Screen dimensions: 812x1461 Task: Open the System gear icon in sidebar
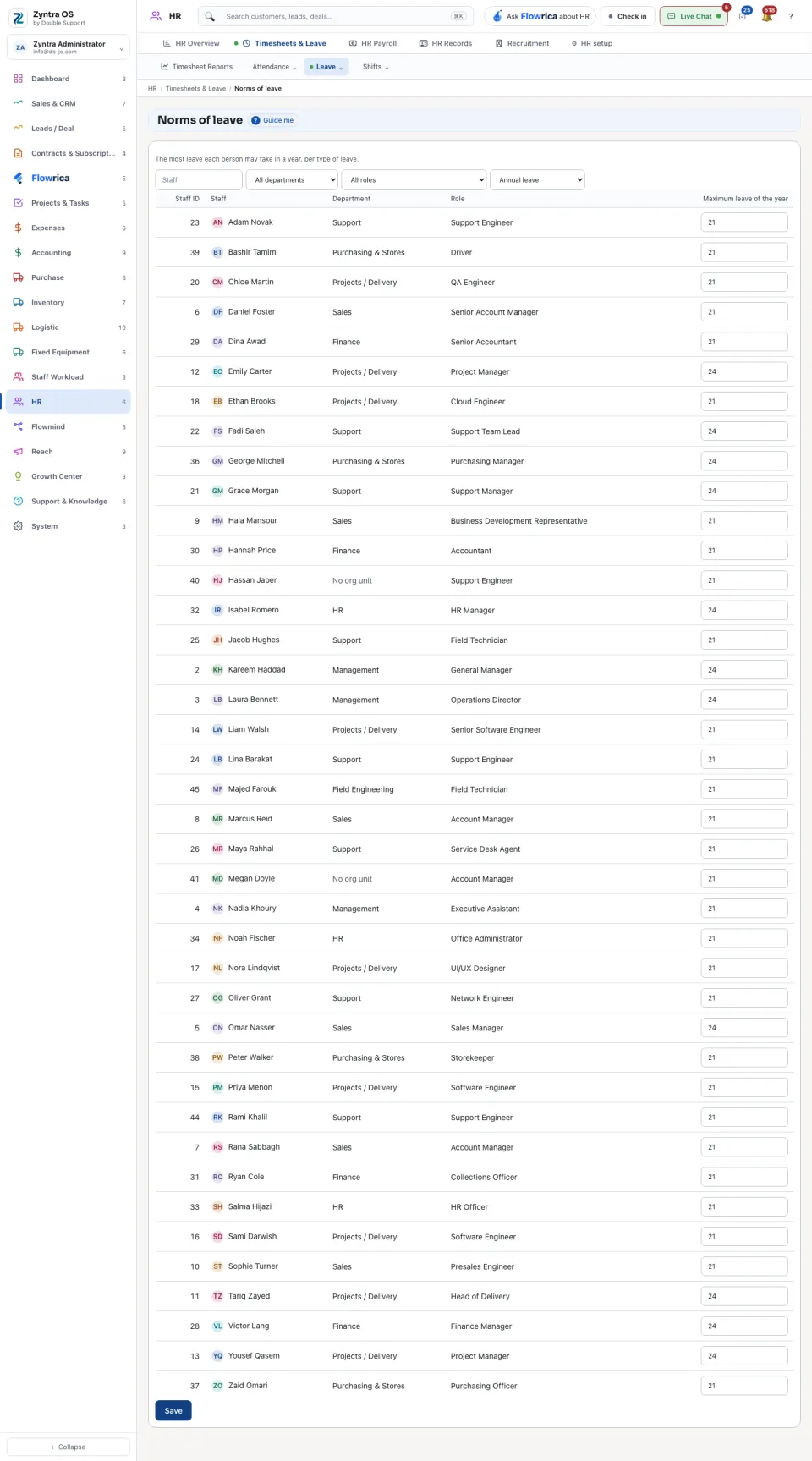click(x=18, y=526)
